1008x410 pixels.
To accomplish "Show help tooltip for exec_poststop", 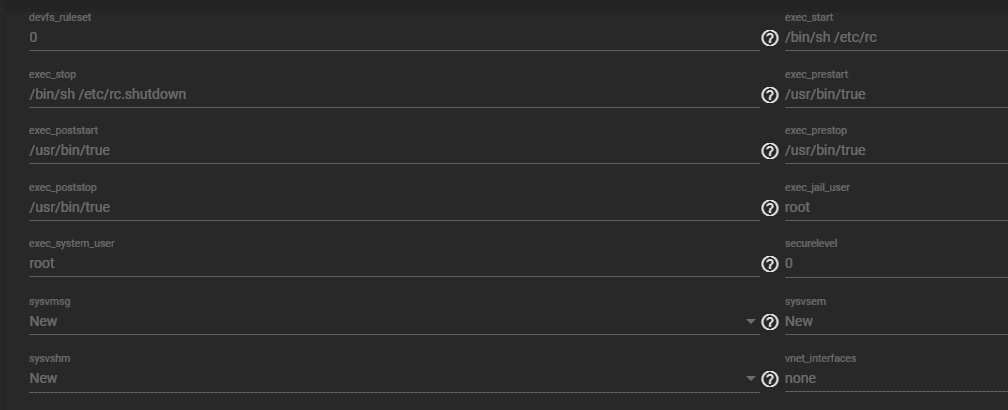I will (x=770, y=208).
